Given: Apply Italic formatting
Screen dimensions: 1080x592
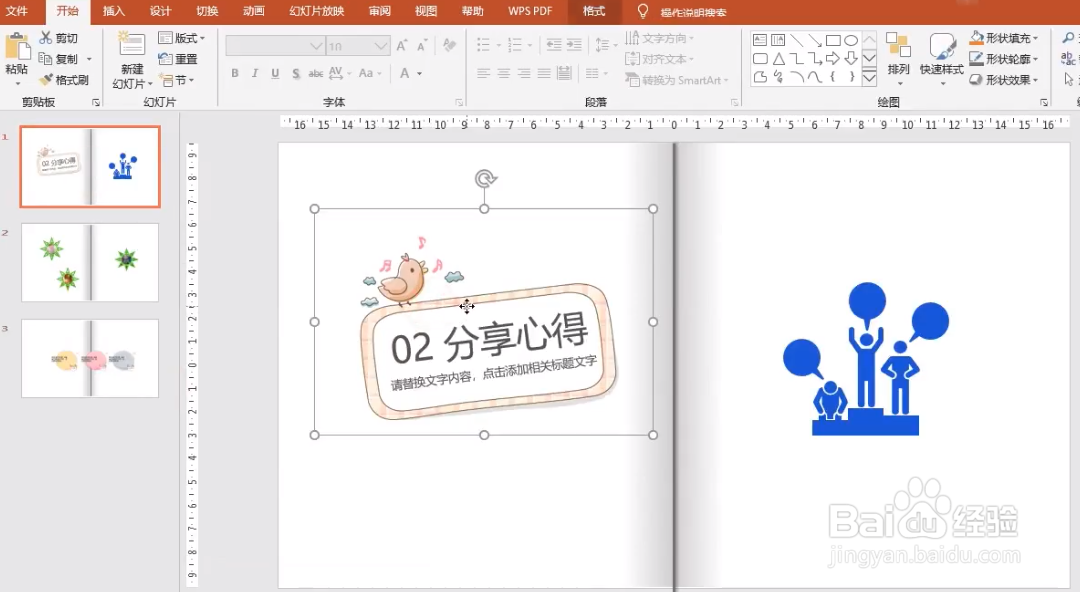Looking at the screenshot, I should click(x=253, y=73).
